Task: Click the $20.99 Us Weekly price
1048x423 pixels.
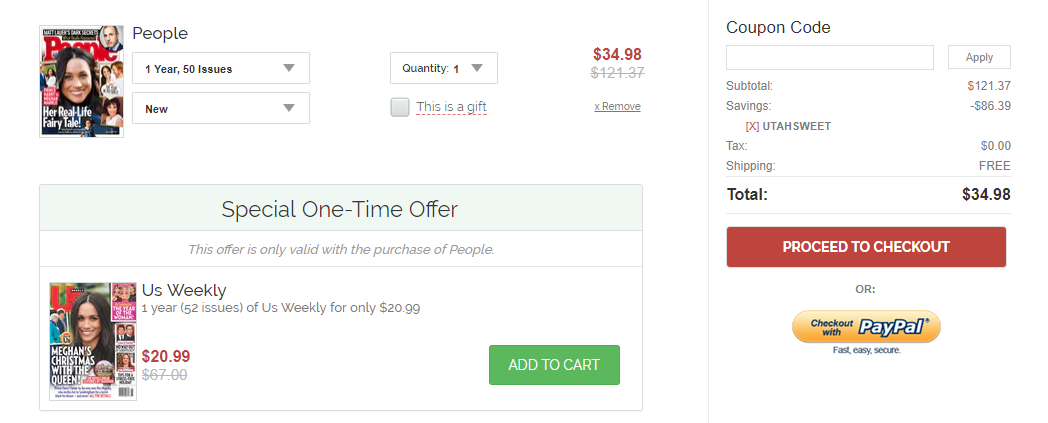Action: pyautogui.click(x=166, y=356)
